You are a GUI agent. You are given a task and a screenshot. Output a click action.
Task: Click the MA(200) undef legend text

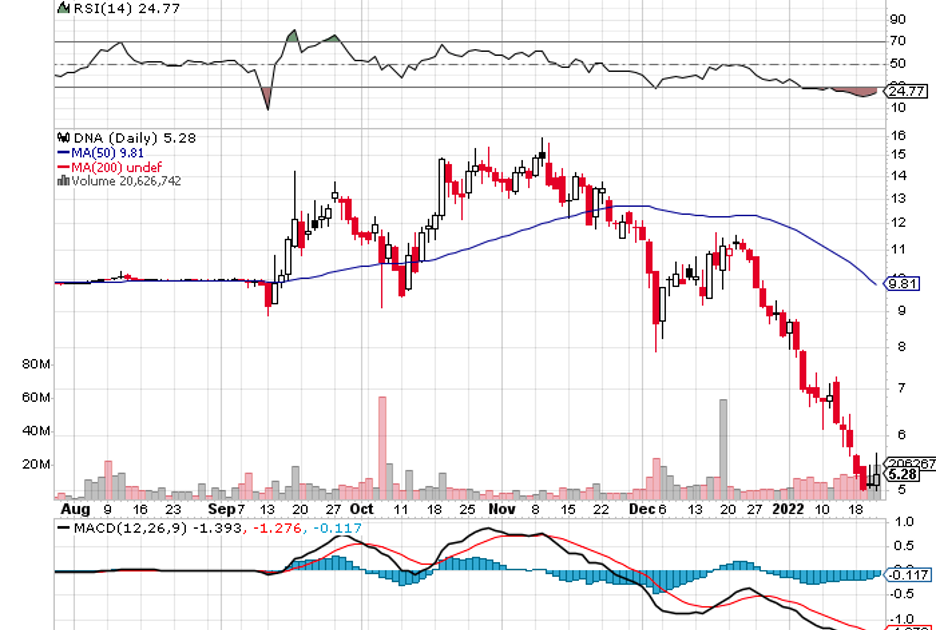point(117,167)
